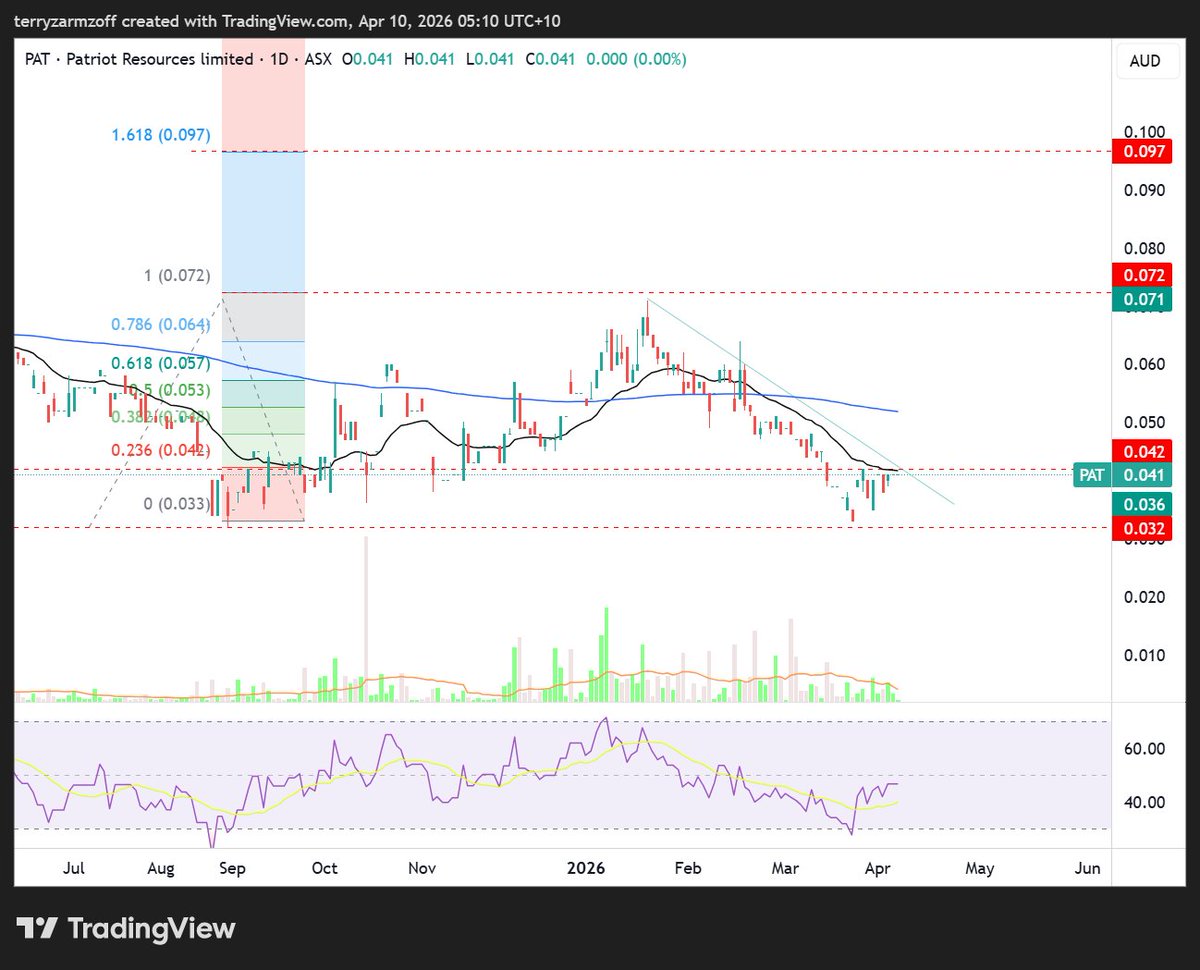The image size is (1200, 970).
Task: Select the 0.786 (0.064) Fibonacci label
Action: 161,324
